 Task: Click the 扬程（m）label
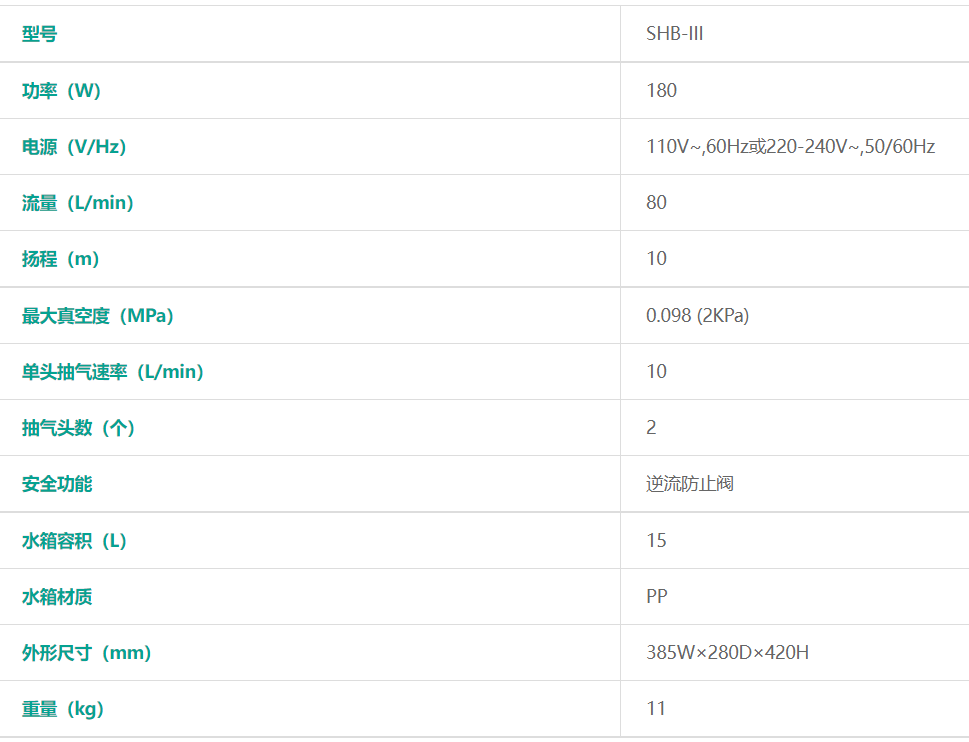click(x=61, y=259)
